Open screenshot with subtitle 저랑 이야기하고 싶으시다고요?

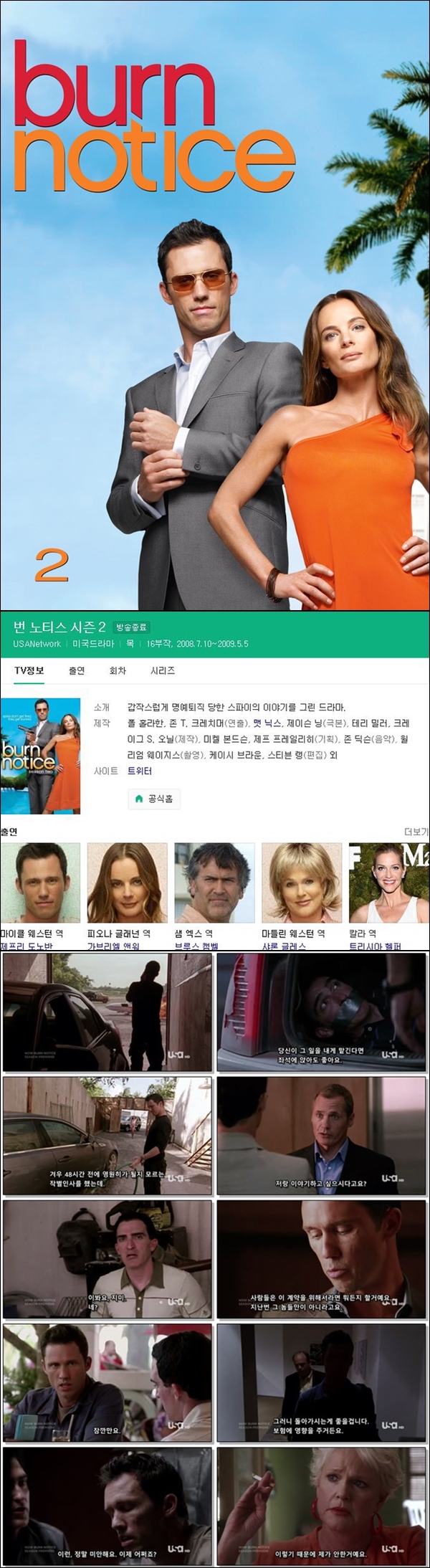[322, 1136]
